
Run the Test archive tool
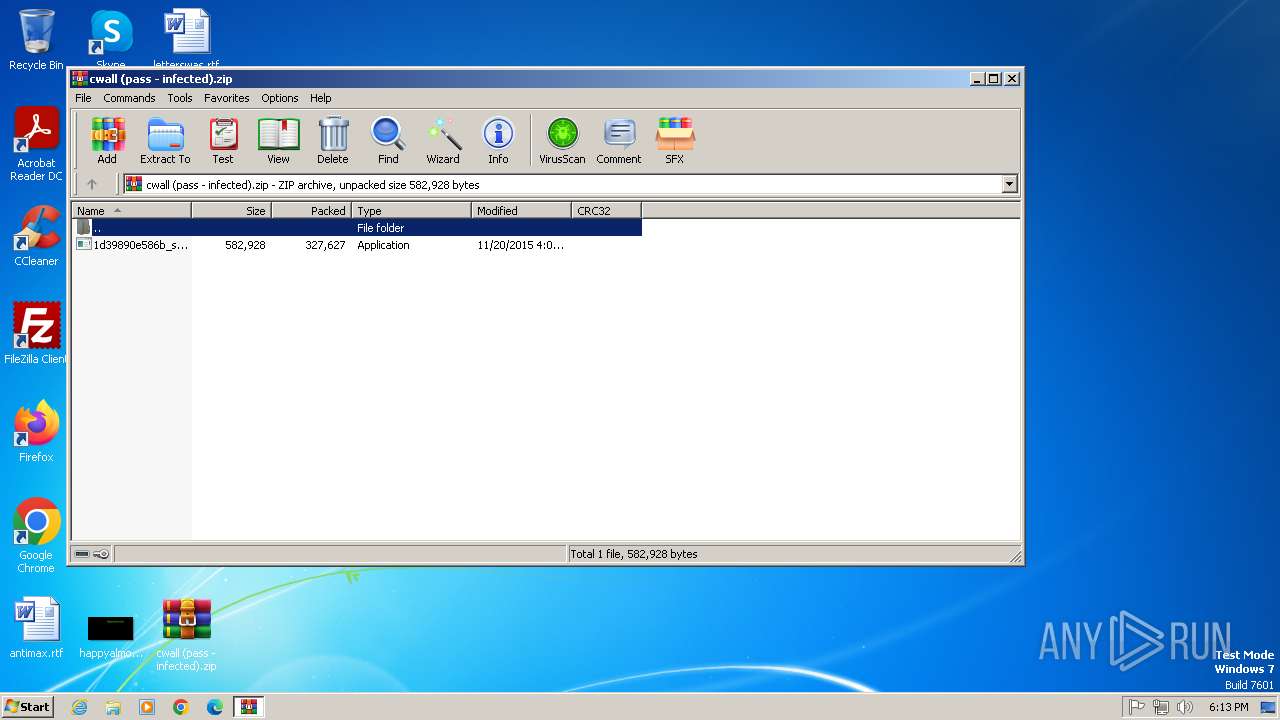click(x=223, y=140)
